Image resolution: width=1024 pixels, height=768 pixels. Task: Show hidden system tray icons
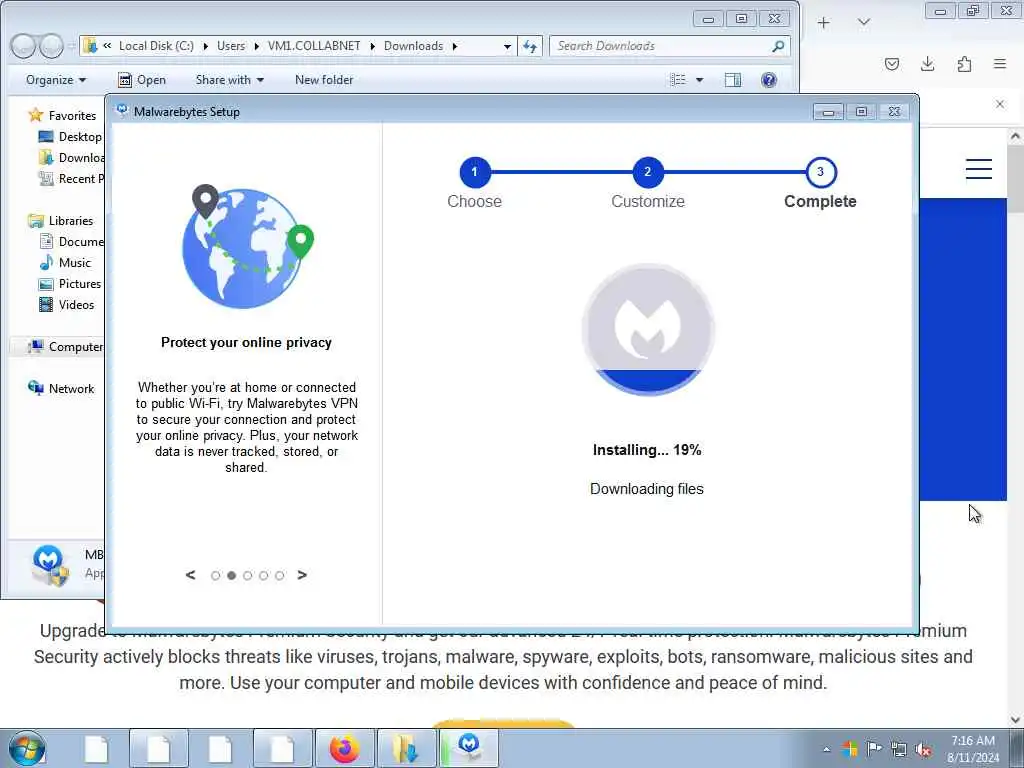point(826,749)
